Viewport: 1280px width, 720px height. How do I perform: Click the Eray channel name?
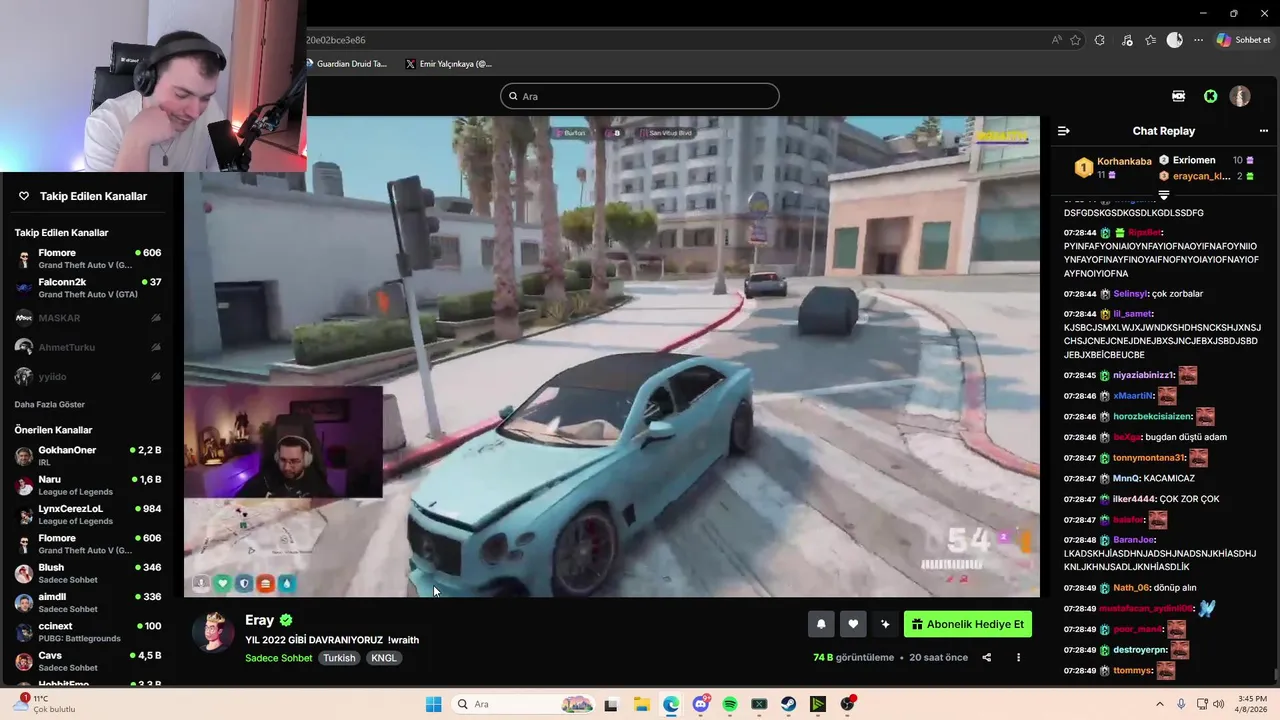[x=259, y=620]
